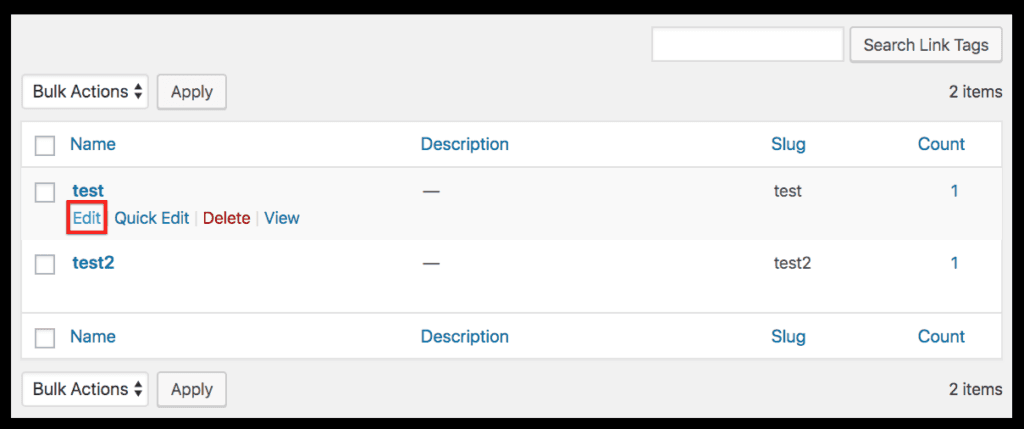
Task: Sort by Slug column header
Action: pyautogui.click(x=788, y=144)
